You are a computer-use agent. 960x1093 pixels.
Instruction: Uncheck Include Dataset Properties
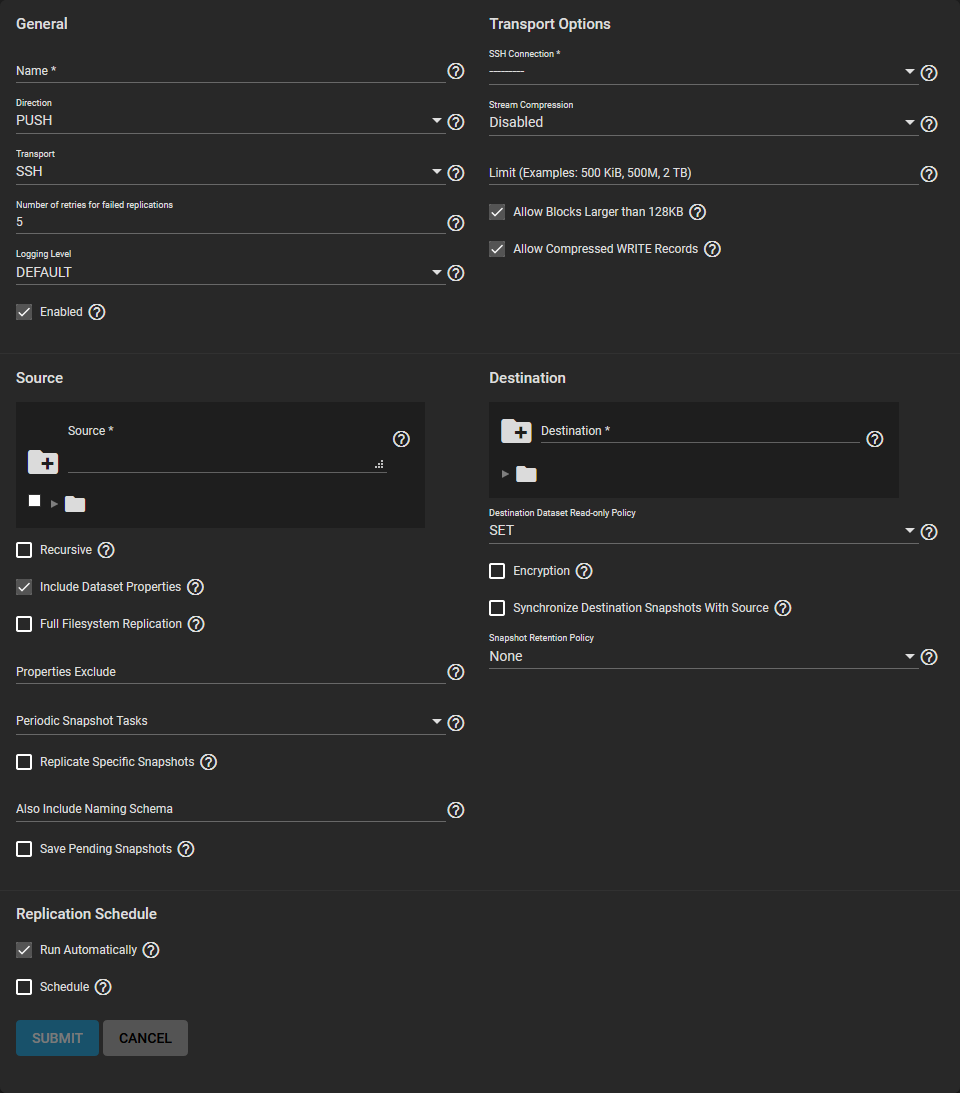pos(24,587)
